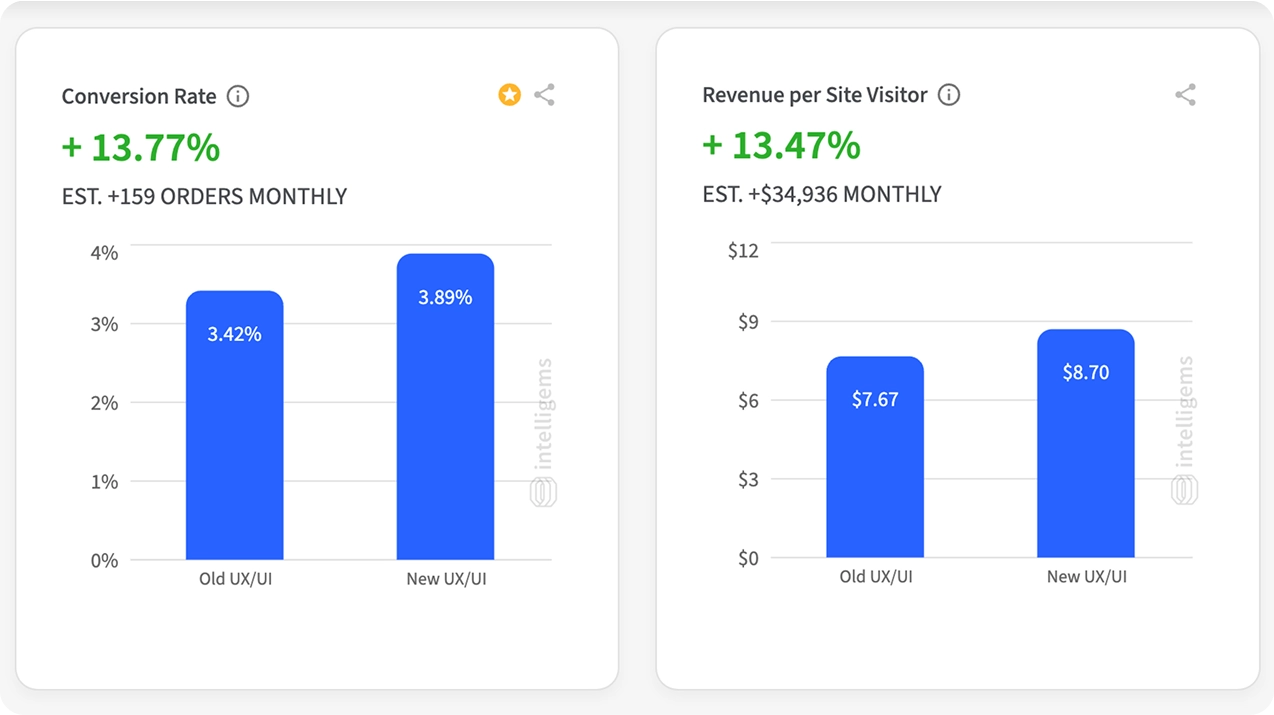Toggle the gold star favorite icon

tap(510, 95)
